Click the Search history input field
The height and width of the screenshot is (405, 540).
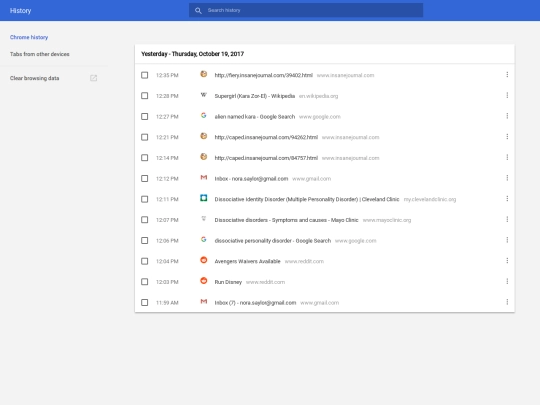click(x=306, y=10)
